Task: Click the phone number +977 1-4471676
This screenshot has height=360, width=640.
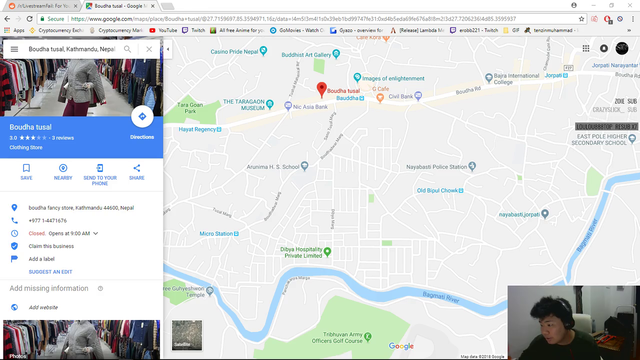Action: (x=48, y=221)
